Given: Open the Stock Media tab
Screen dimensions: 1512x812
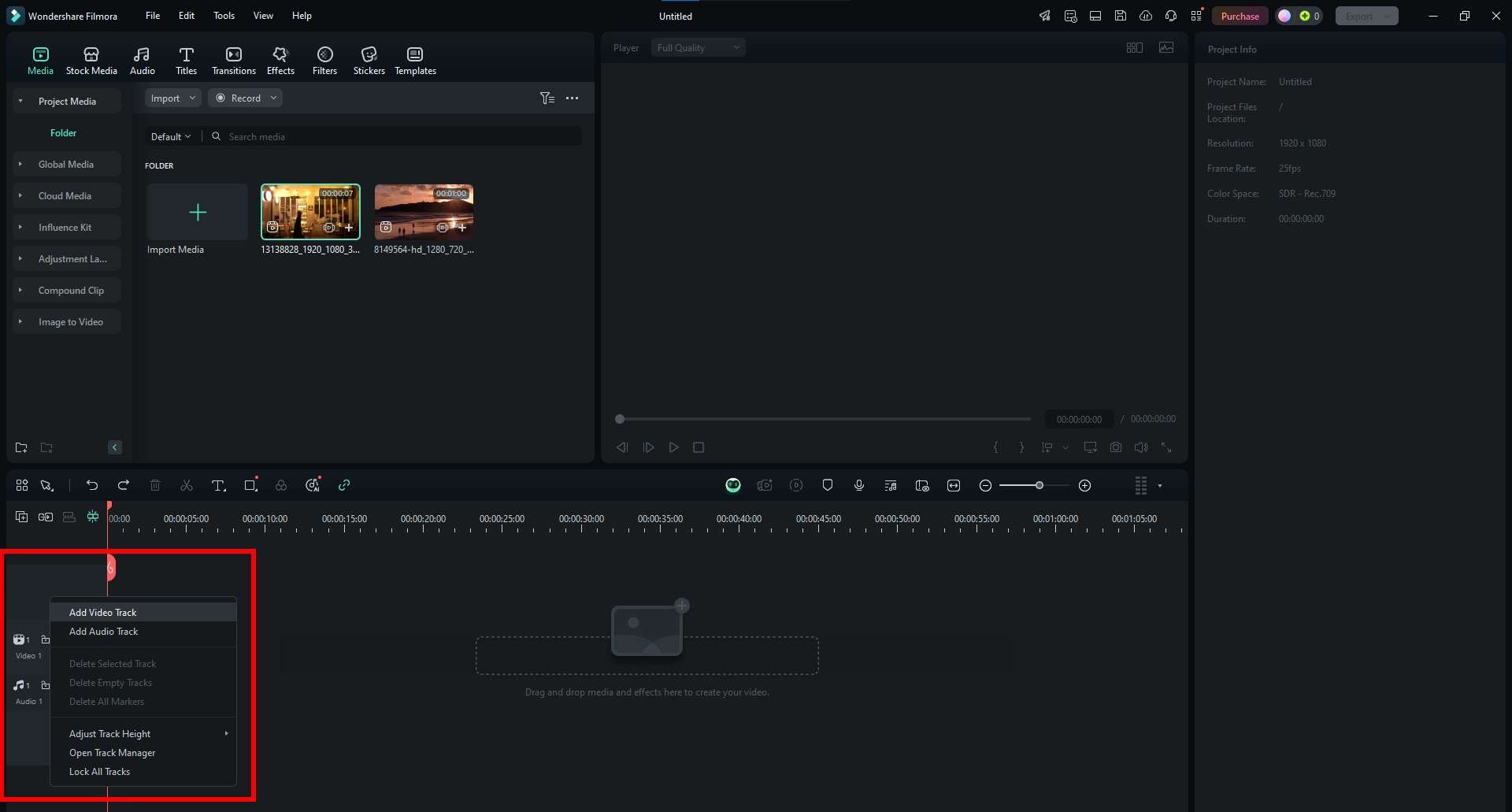Looking at the screenshot, I should (91, 61).
